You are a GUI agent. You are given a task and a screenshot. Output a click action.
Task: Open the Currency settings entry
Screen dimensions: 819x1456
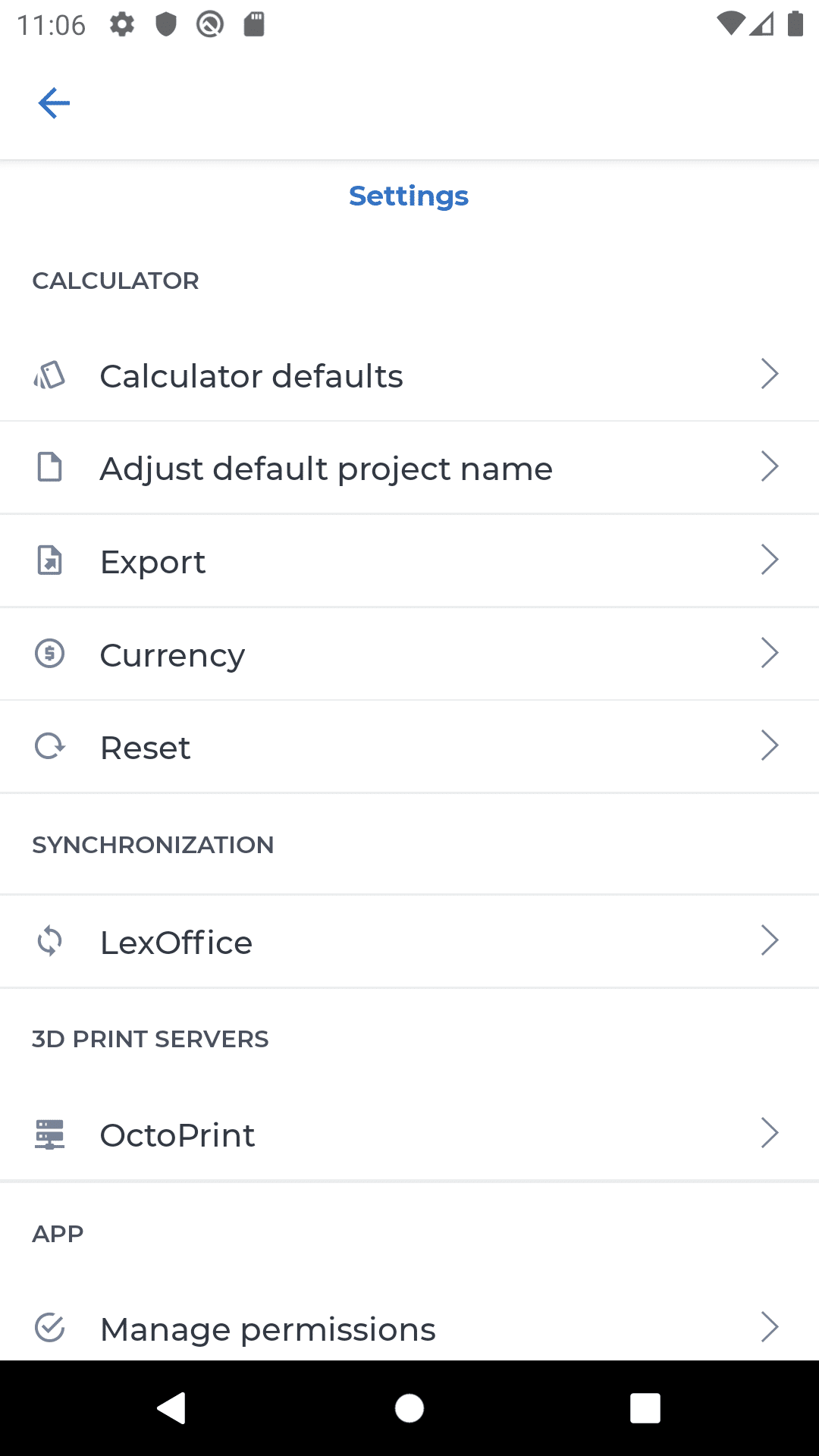click(172, 655)
